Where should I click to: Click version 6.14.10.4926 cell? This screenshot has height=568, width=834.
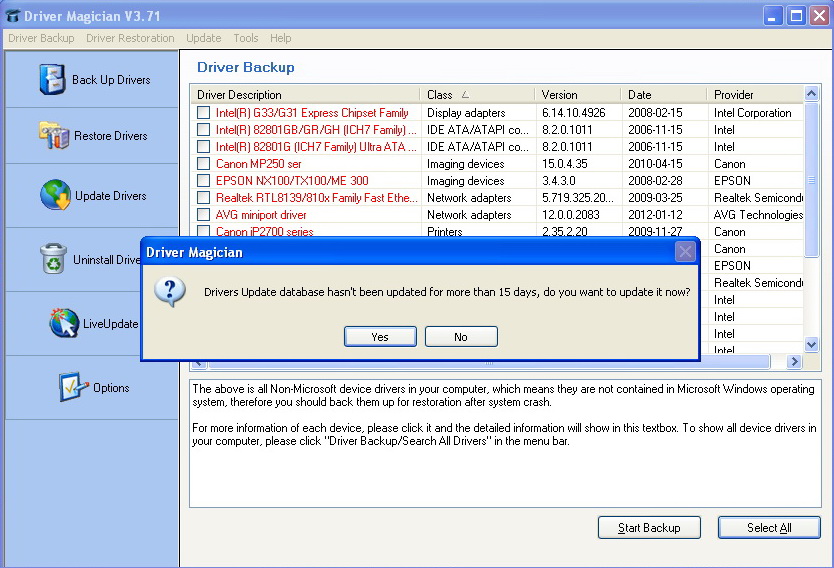tap(574, 113)
